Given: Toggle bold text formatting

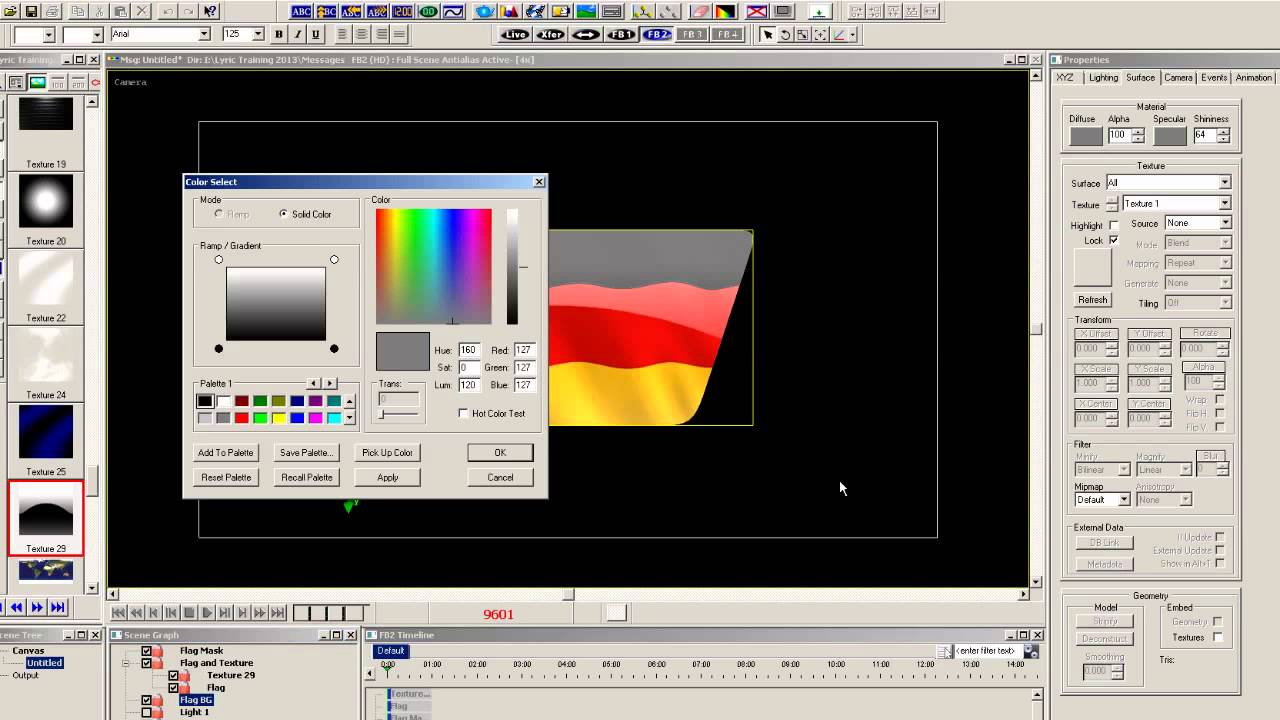Looking at the screenshot, I should [x=279, y=34].
